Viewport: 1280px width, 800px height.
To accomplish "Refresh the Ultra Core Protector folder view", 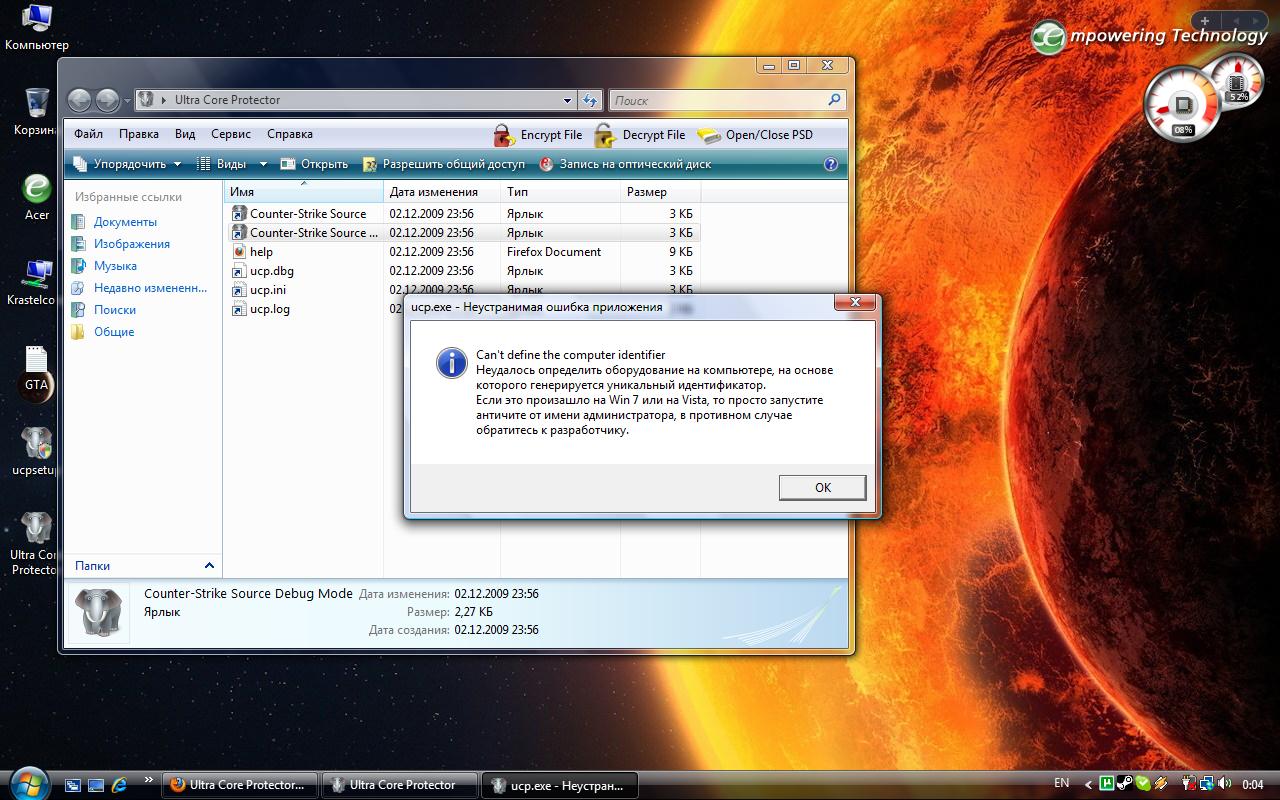I will [590, 100].
